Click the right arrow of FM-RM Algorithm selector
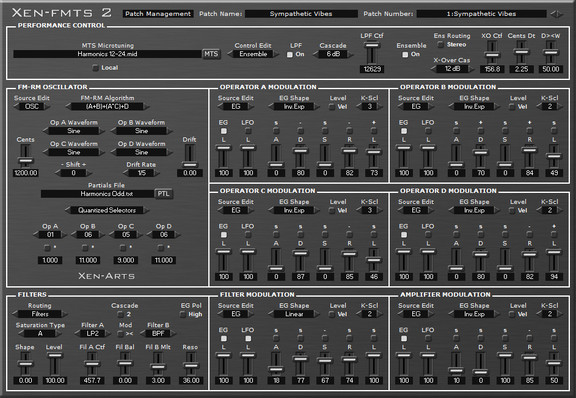Screen dimensions: 576x398 147,107
